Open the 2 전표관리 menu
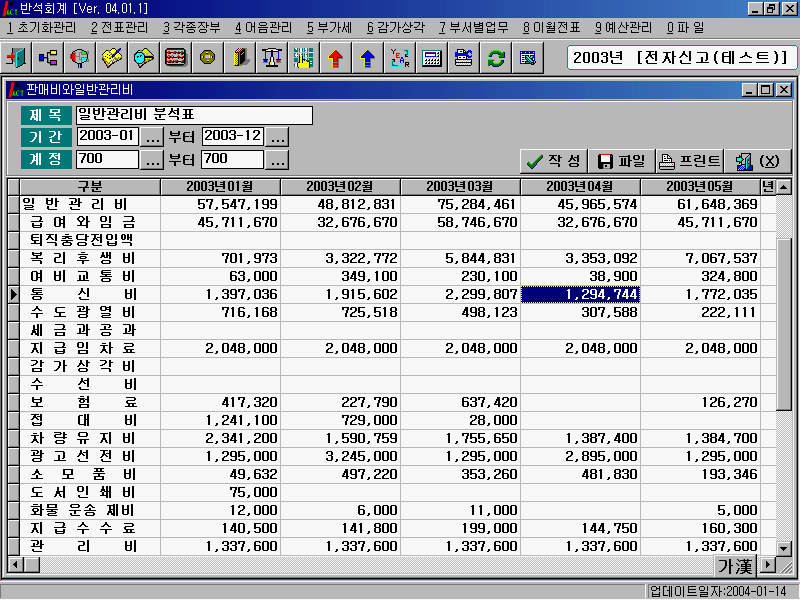800x600 pixels. click(119, 28)
